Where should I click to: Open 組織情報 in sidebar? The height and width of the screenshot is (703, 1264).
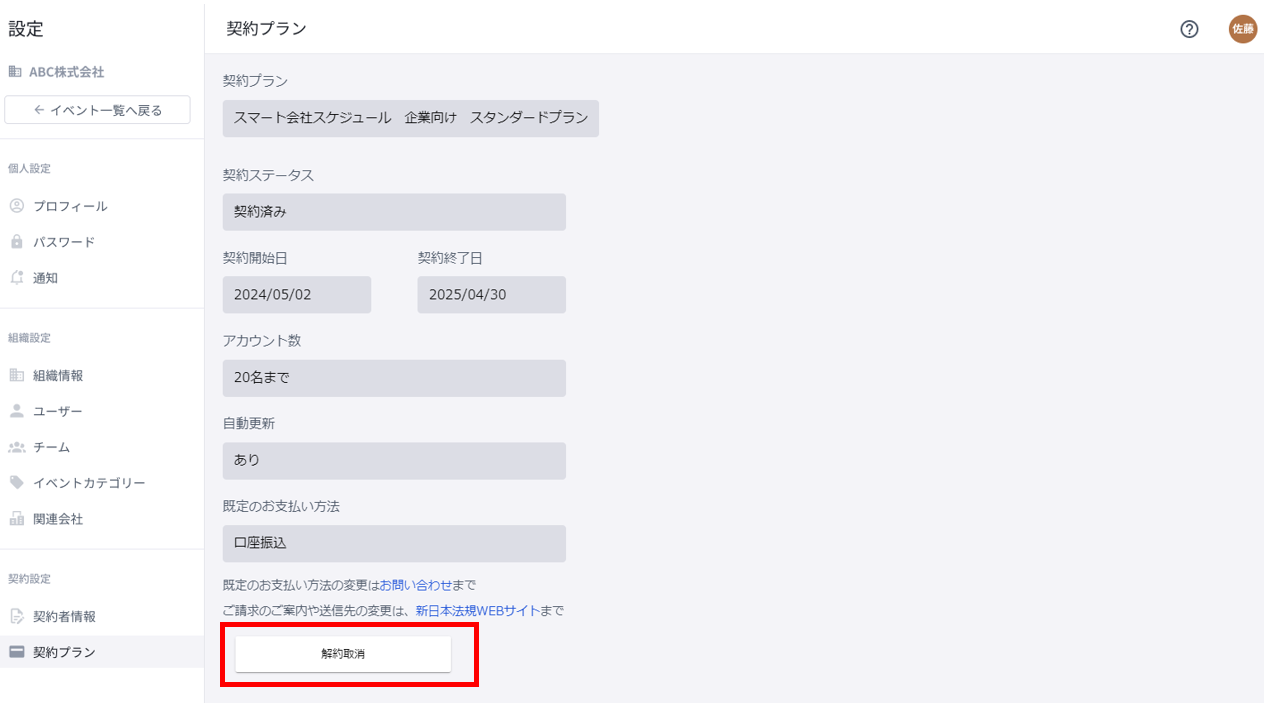click(x=102, y=375)
